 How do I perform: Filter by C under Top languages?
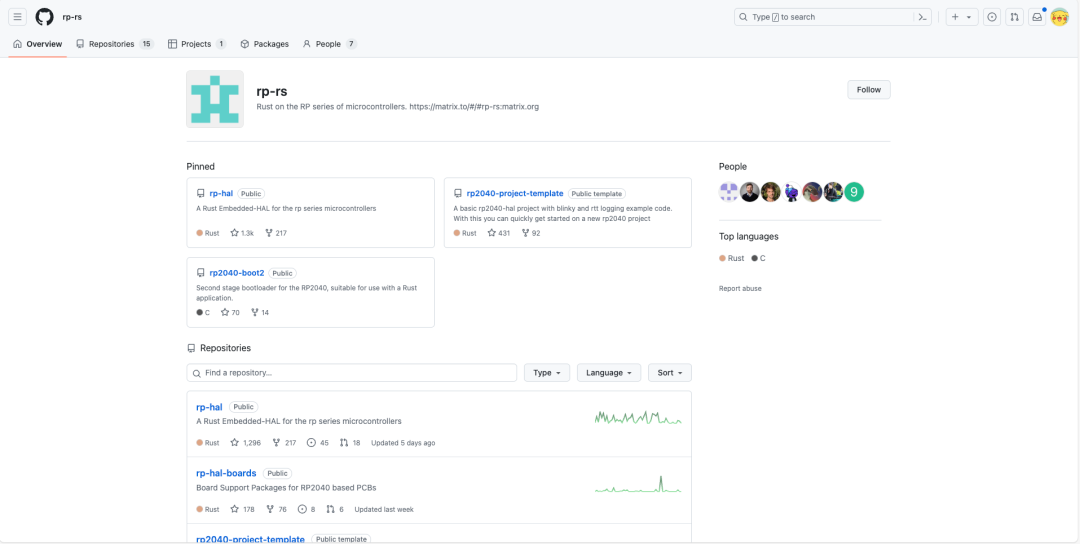coord(758,258)
